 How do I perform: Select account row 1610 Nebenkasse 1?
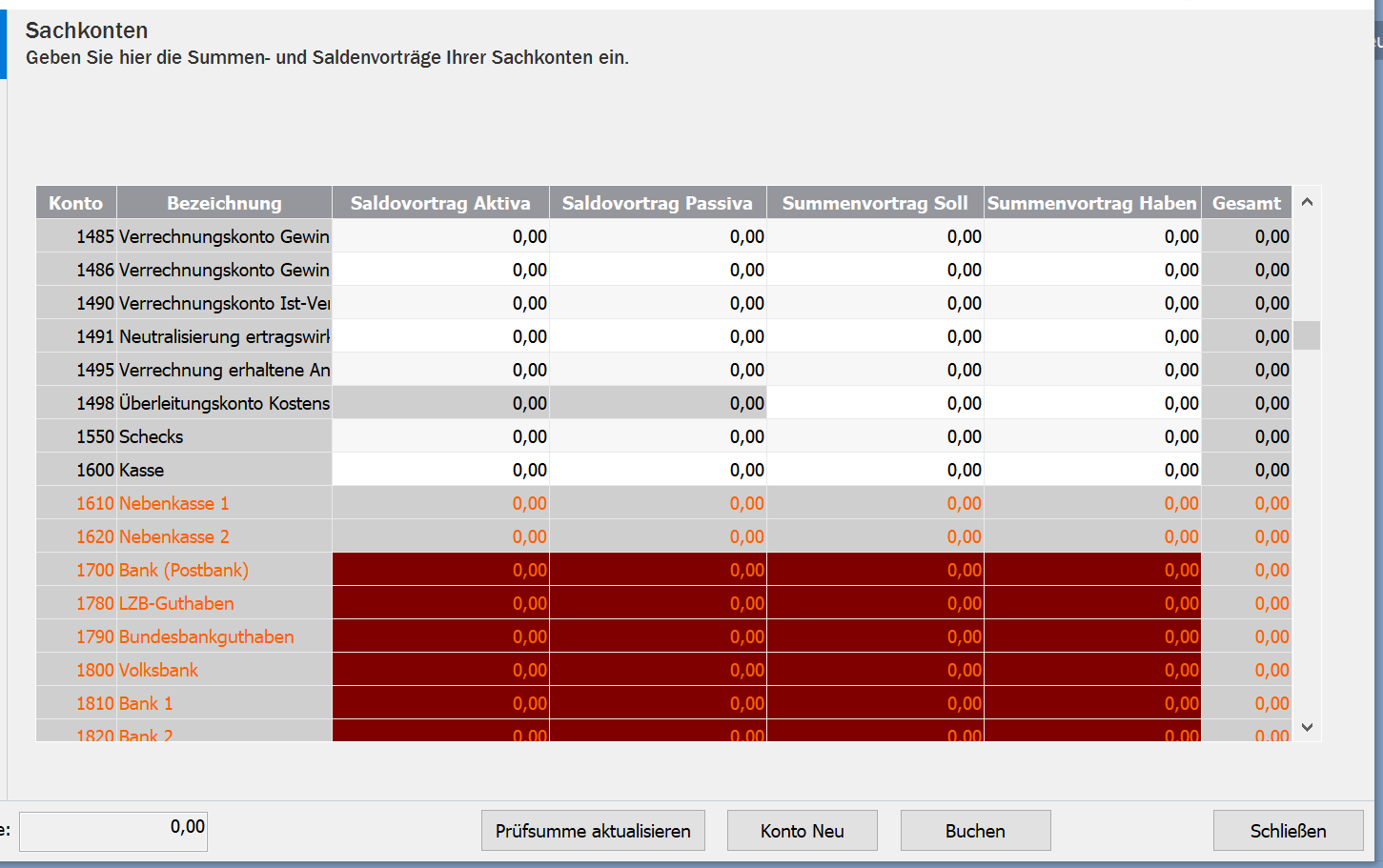click(x=663, y=503)
